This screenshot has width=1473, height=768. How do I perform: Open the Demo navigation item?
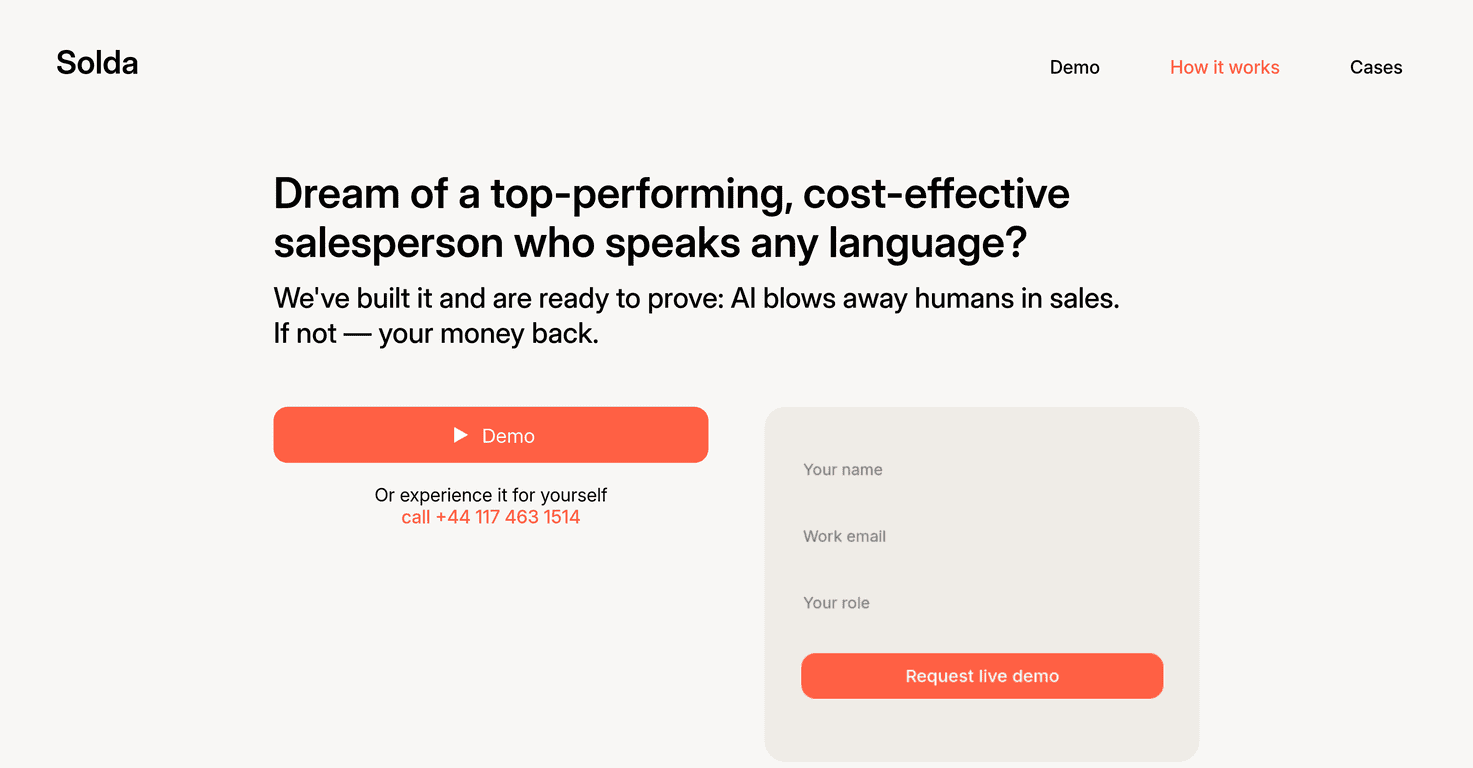1074,67
